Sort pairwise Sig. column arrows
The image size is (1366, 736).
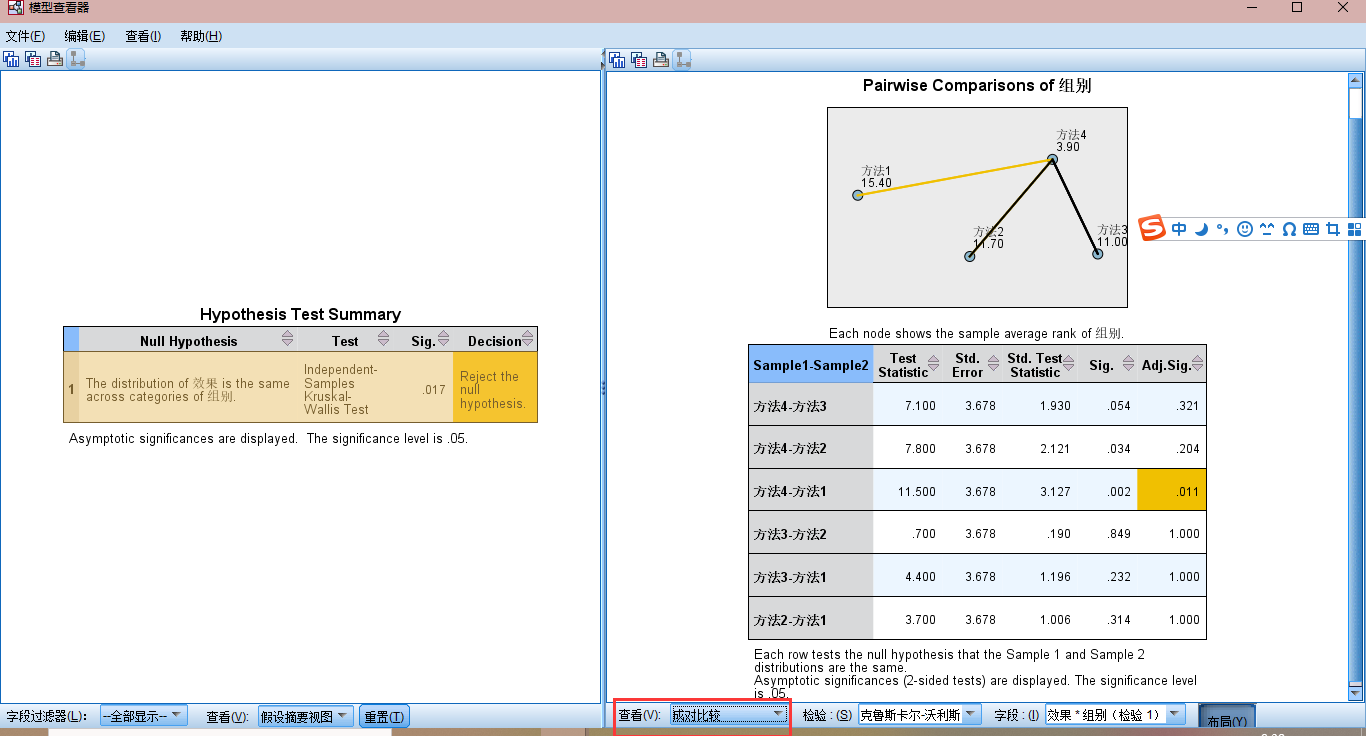click(x=1128, y=363)
